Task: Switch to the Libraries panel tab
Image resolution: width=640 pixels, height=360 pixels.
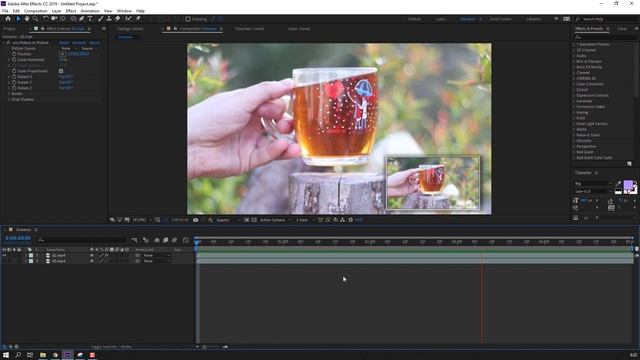Action: (622, 29)
